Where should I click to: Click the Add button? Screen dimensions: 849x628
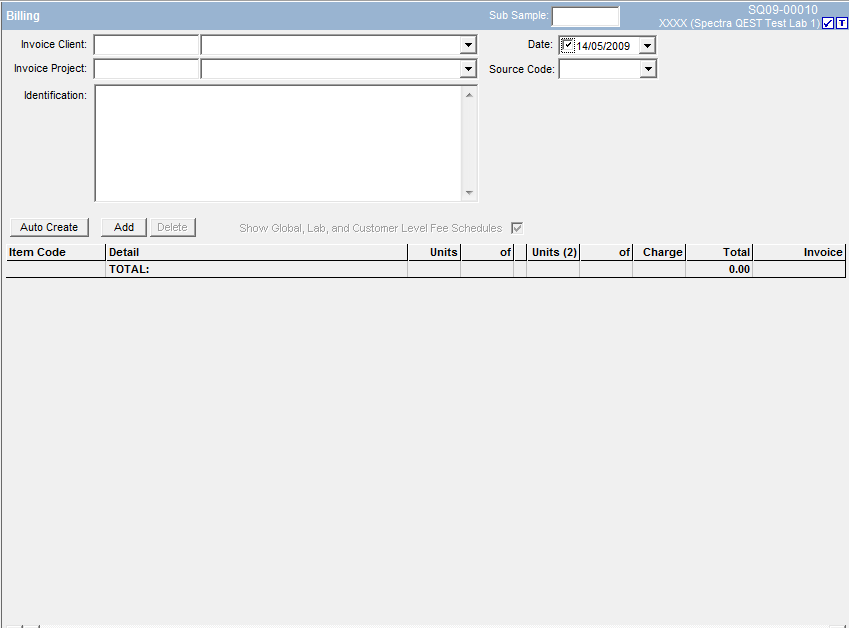point(124,228)
